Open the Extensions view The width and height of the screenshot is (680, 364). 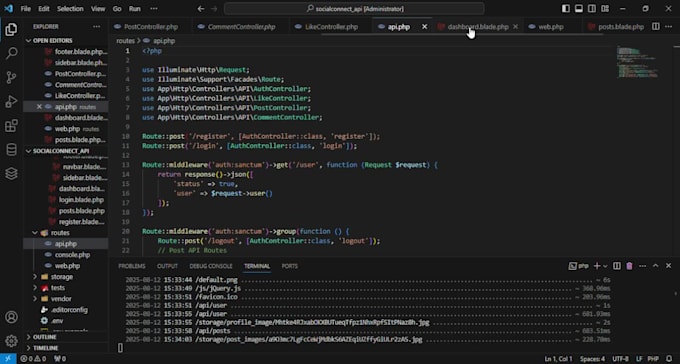pyautogui.click(x=11, y=126)
